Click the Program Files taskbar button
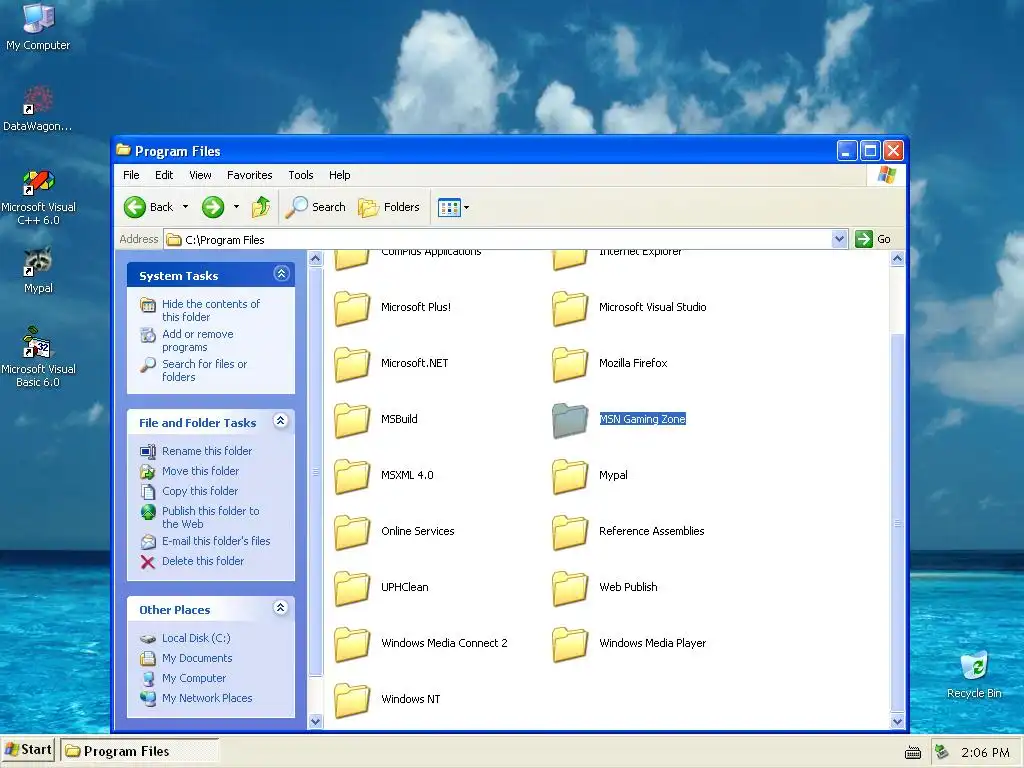Image resolution: width=1024 pixels, height=768 pixels. (x=140, y=751)
